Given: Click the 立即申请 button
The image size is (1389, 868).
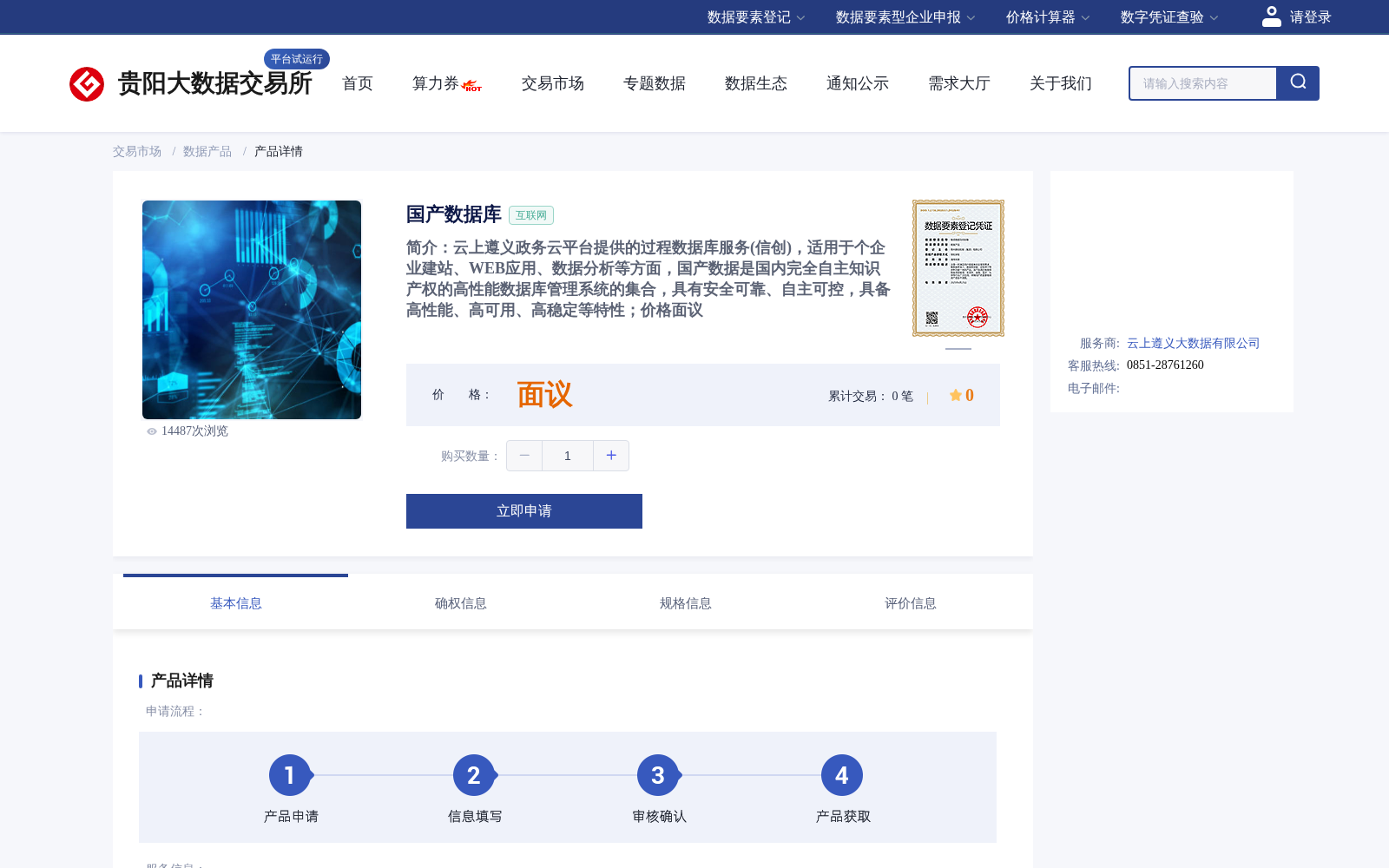Looking at the screenshot, I should coord(524,511).
